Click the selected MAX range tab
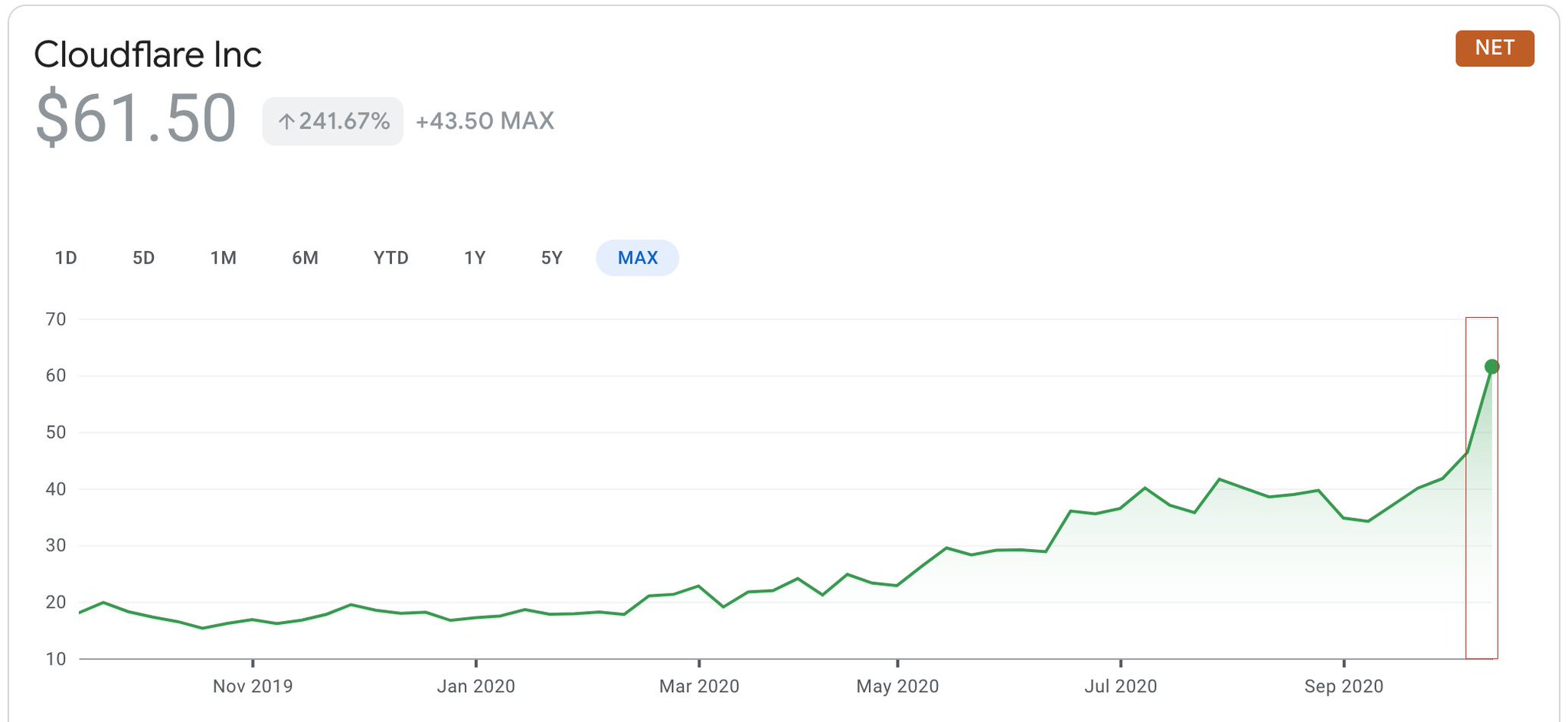The width and height of the screenshot is (1568, 722). [x=637, y=258]
